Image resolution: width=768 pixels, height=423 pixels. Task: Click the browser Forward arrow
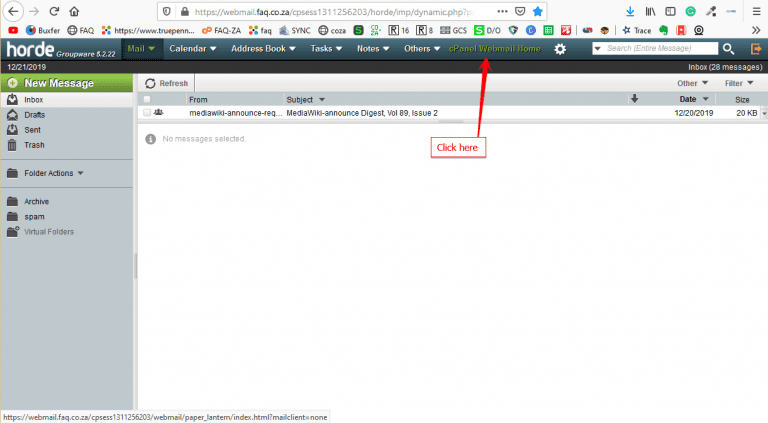point(34,11)
